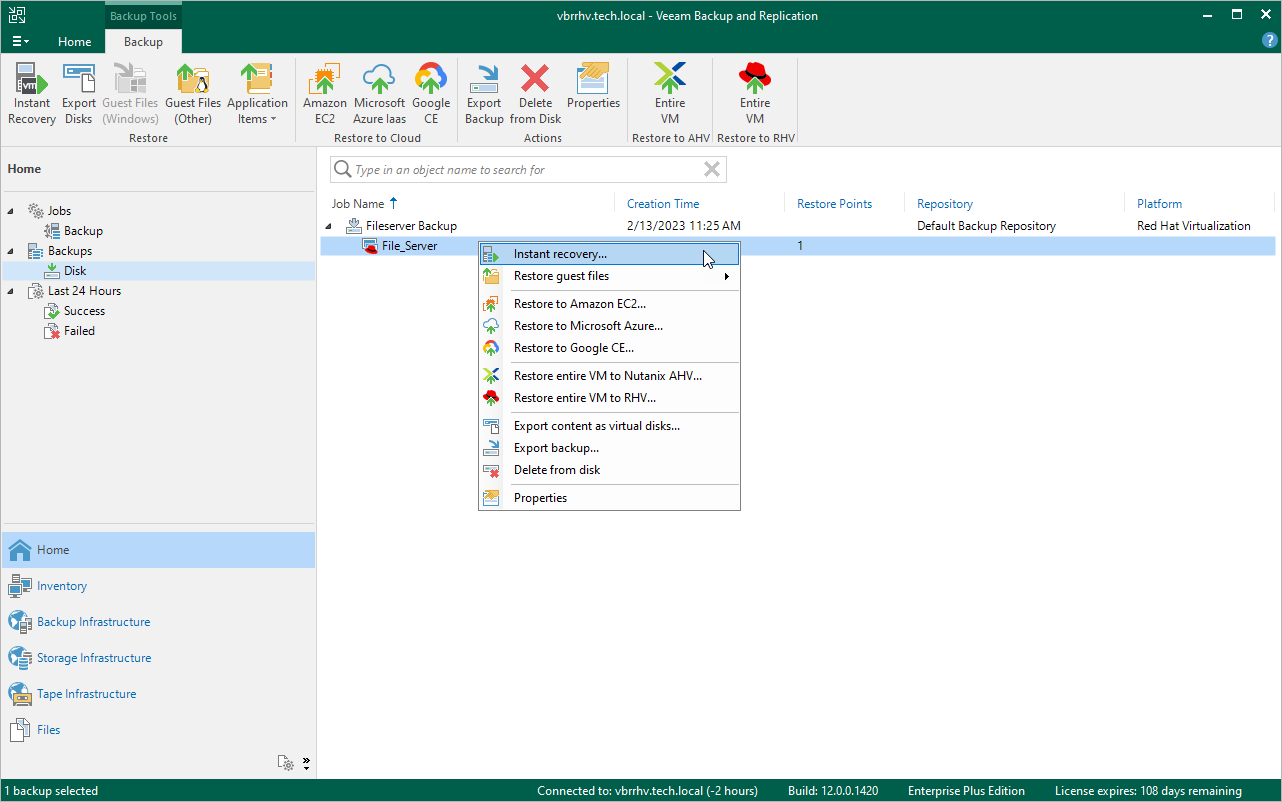The image size is (1282, 802).
Task: Click Export Backup in Actions group
Action: coord(484,94)
